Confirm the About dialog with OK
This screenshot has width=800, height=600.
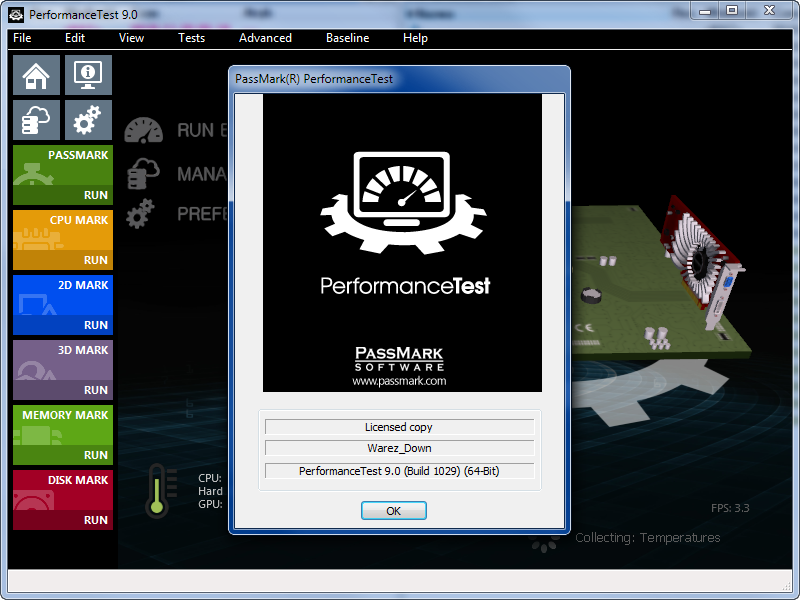[x=393, y=511]
